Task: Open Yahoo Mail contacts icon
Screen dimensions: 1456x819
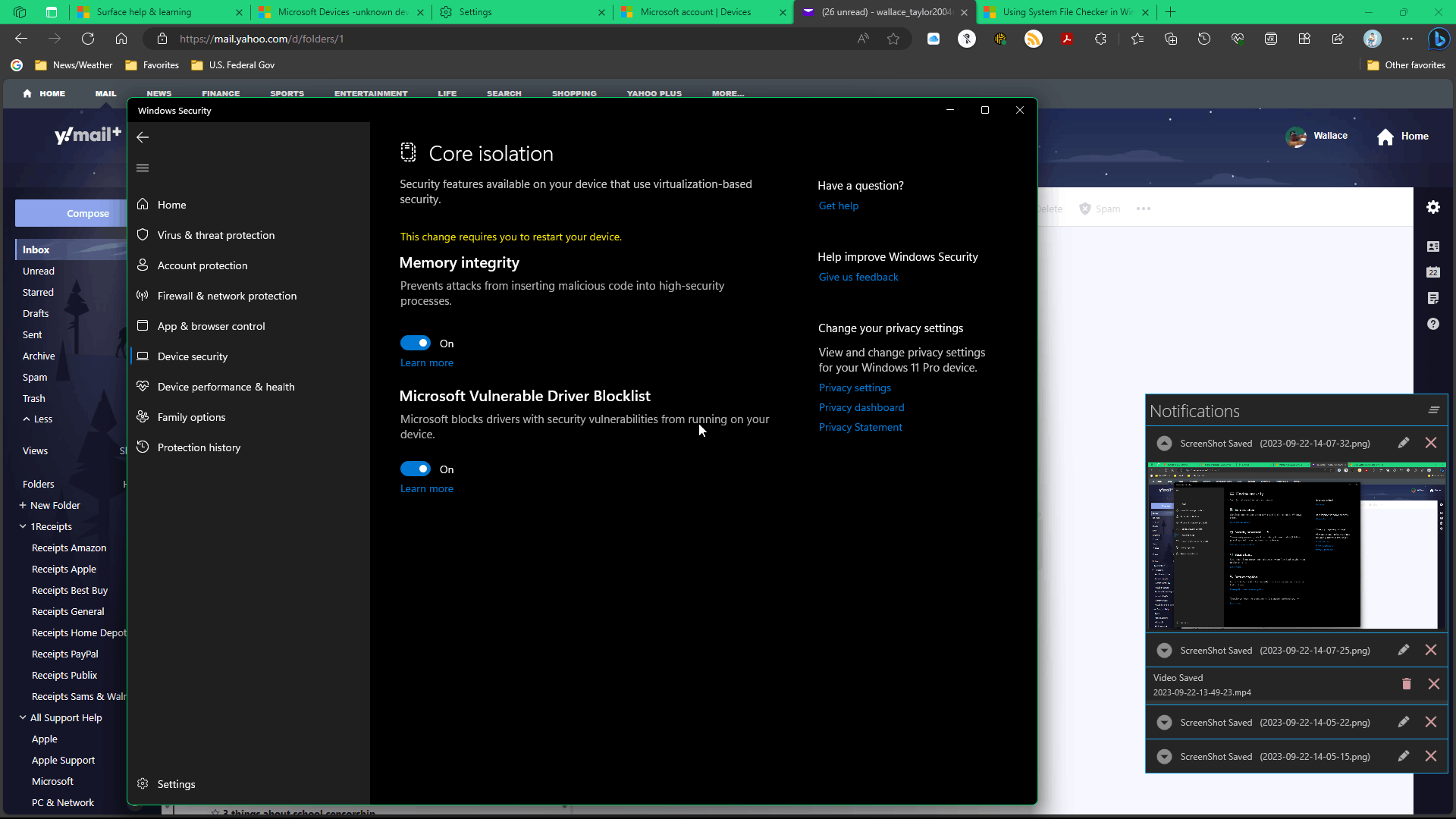Action: [x=1433, y=246]
